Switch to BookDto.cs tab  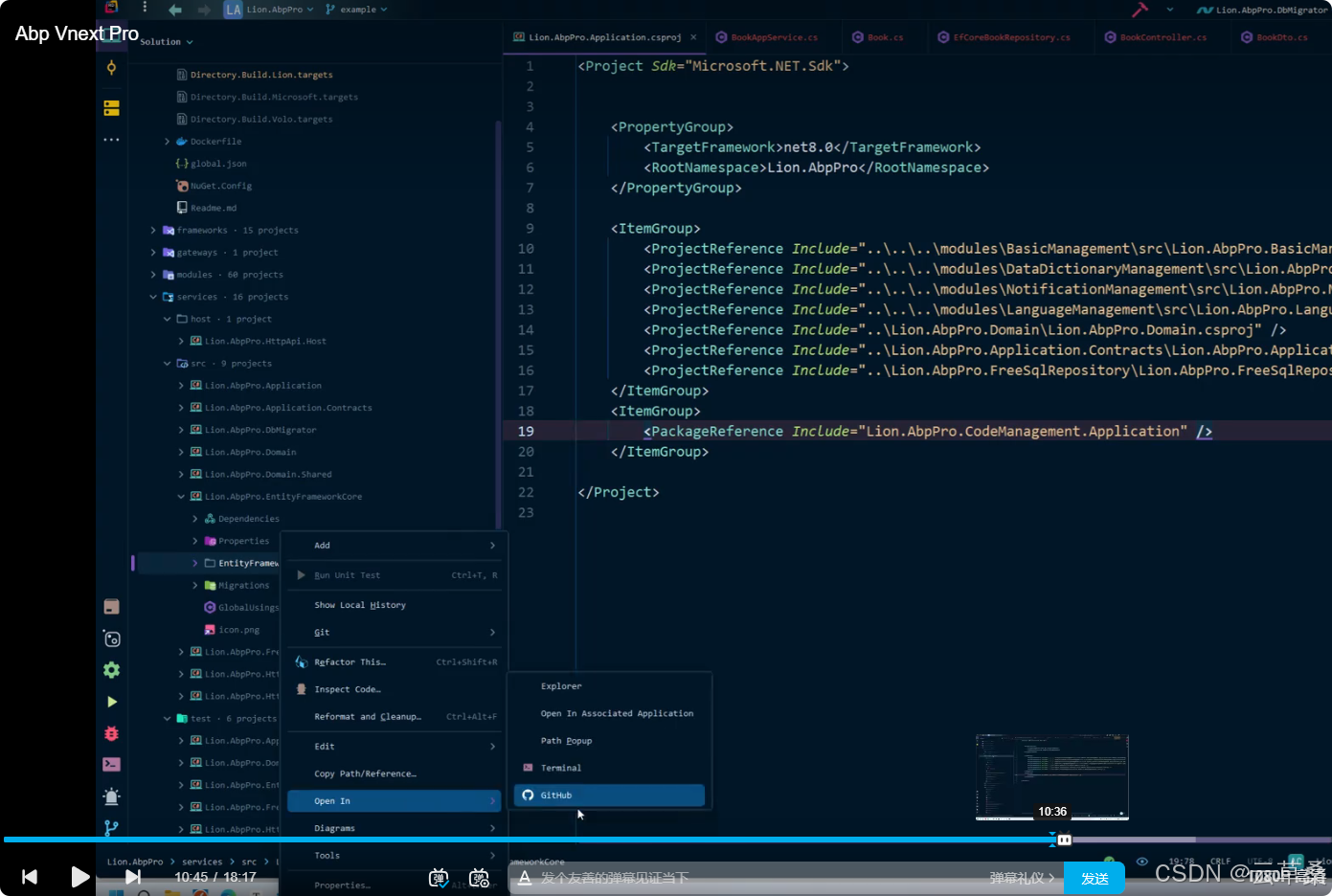(1274, 37)
